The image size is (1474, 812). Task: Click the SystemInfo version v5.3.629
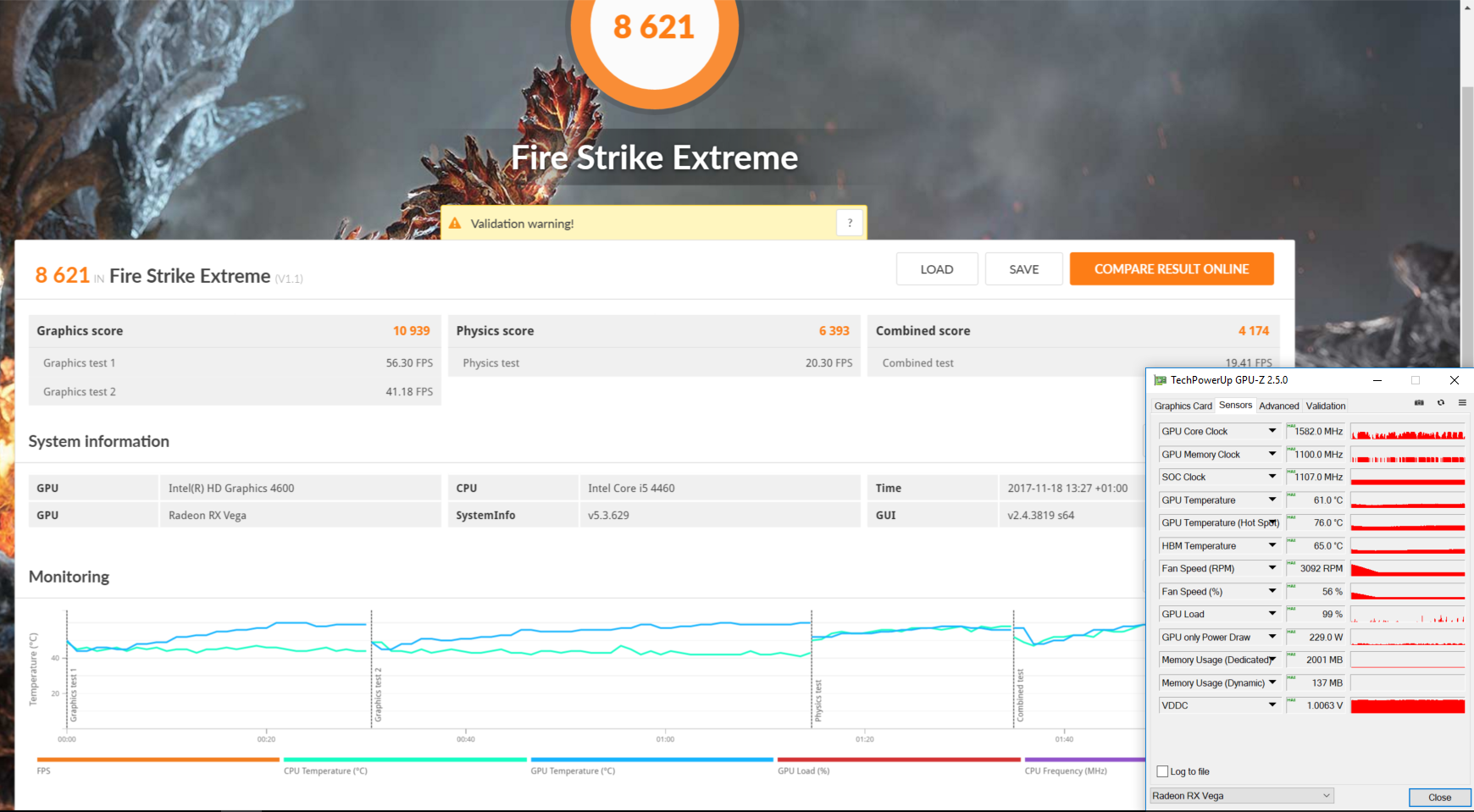tap(608, 515)
